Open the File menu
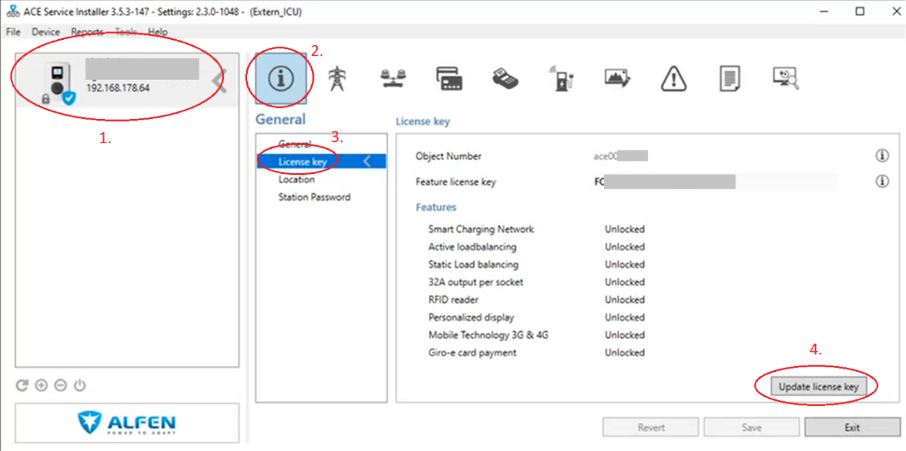Viewport: 906px width, 451px height. click(13, 32)
